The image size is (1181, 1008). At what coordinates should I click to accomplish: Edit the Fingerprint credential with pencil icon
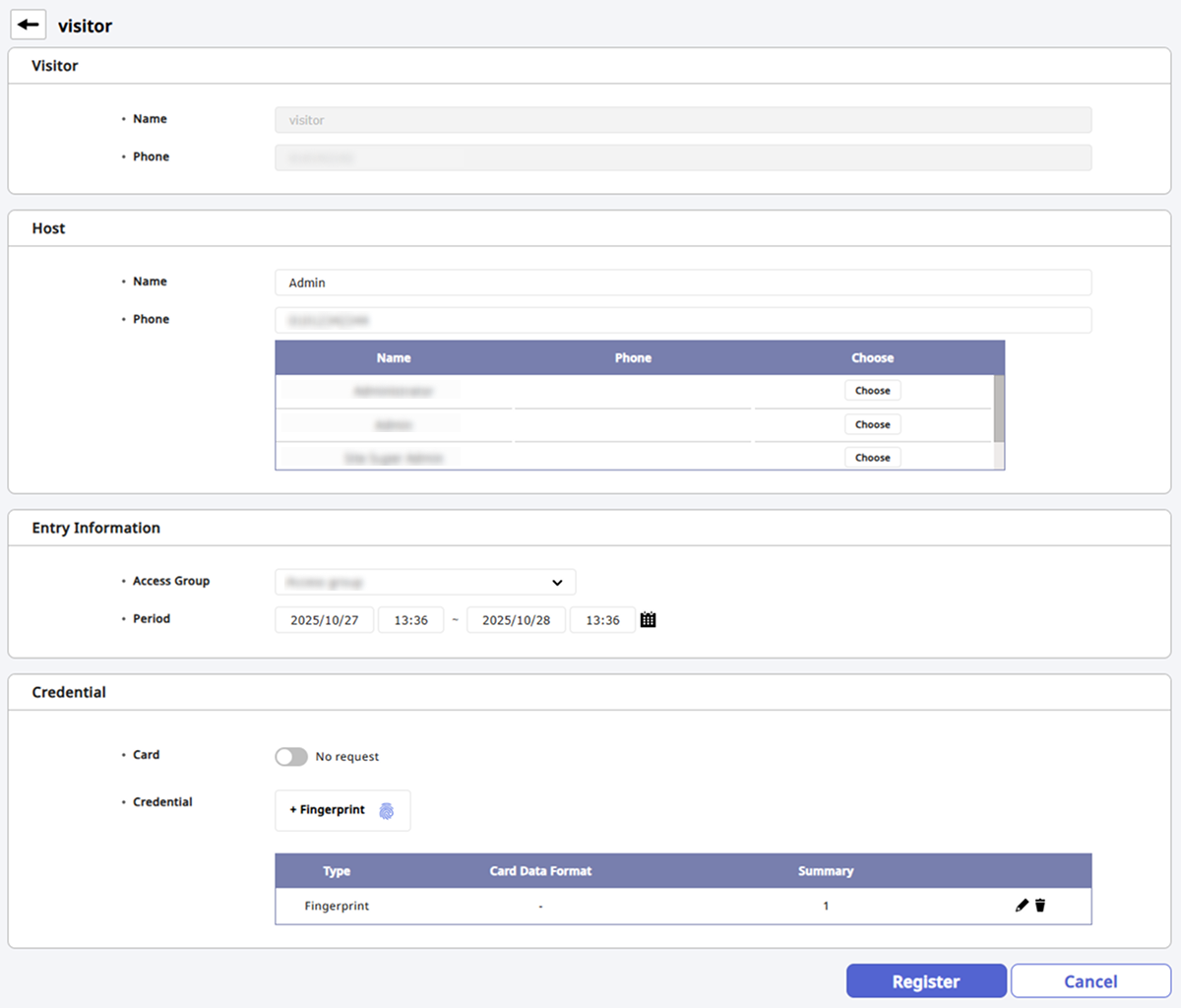tap(1022, 906)
